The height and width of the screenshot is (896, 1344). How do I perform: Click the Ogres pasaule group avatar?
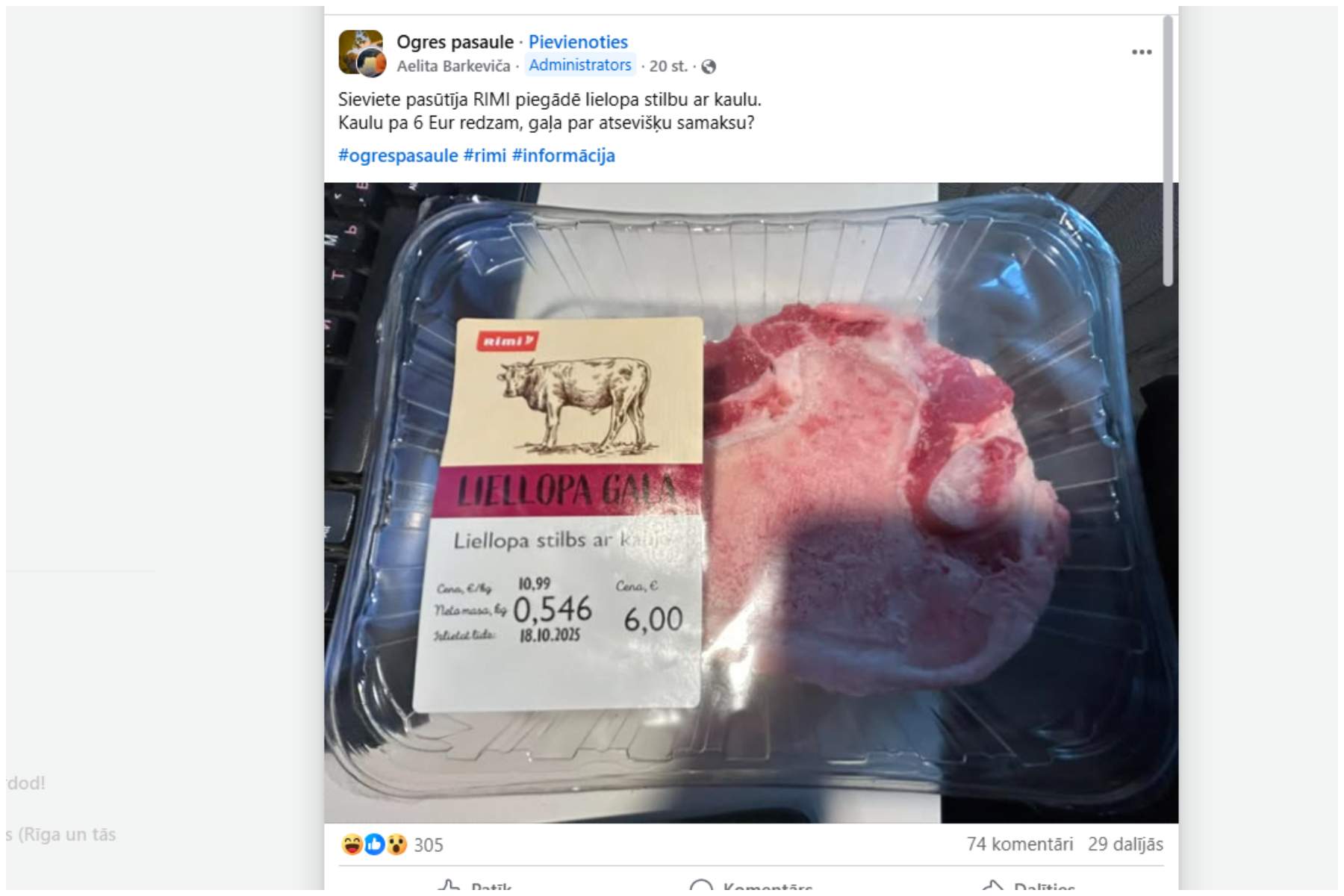click(x=361, y=52)
